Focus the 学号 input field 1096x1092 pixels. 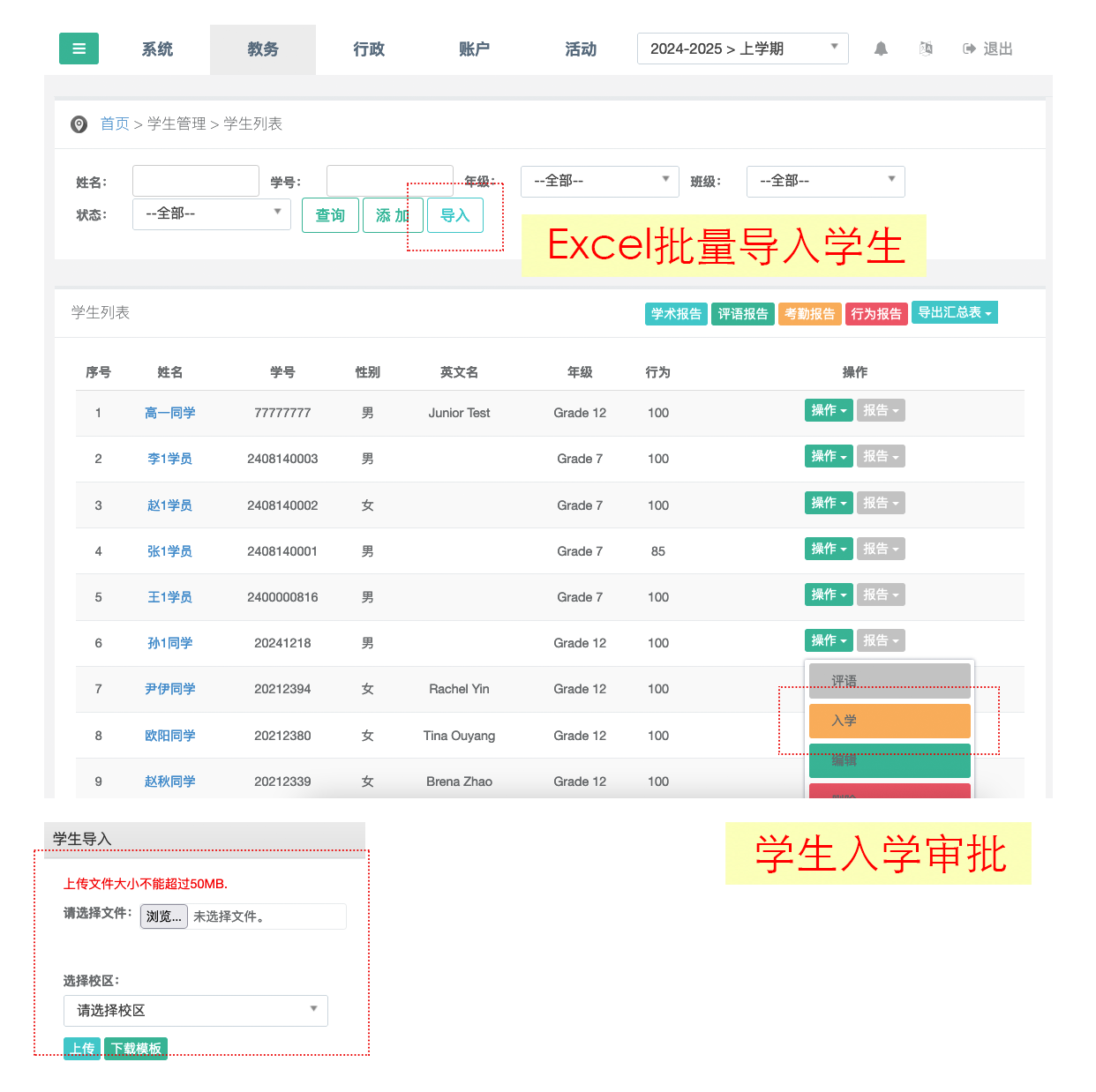(x=390, y=181)
